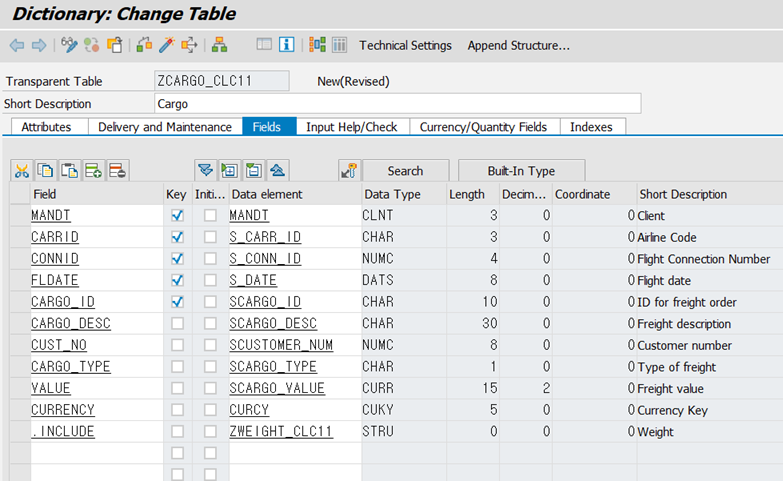
Task: Select the Fields tab
Action: tap(267, 127)
